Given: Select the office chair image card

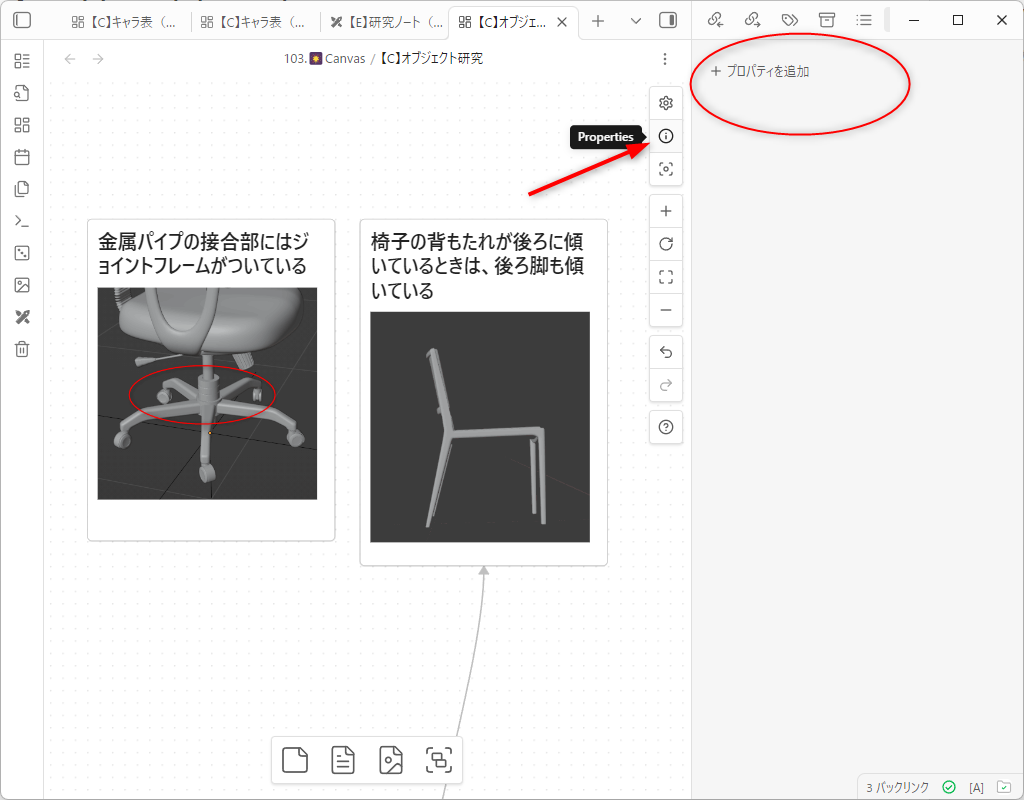Looking at the screenshot, I should coord(207,393).
